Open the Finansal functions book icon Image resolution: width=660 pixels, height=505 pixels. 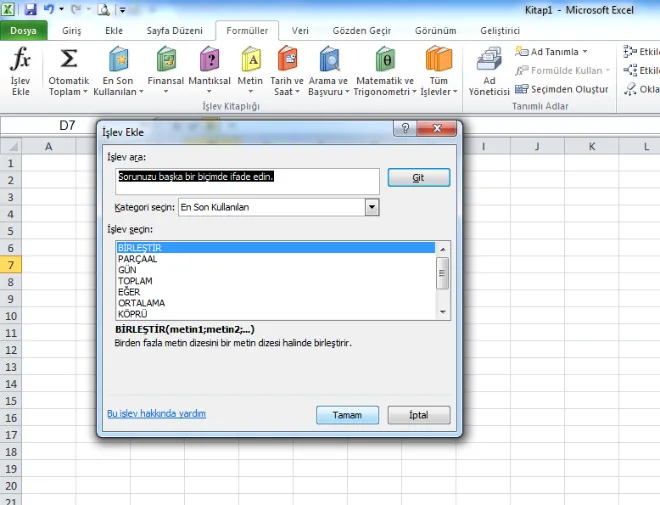coord(165,62)
